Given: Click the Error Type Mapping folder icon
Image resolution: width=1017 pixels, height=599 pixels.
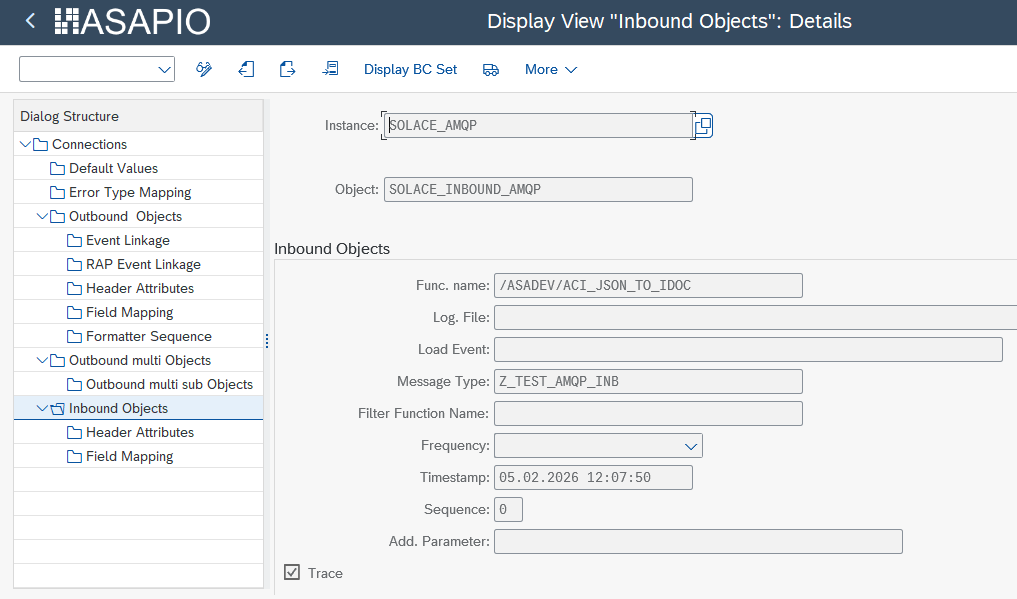Looking at the screenshot, I should click(x=57, y=193).
